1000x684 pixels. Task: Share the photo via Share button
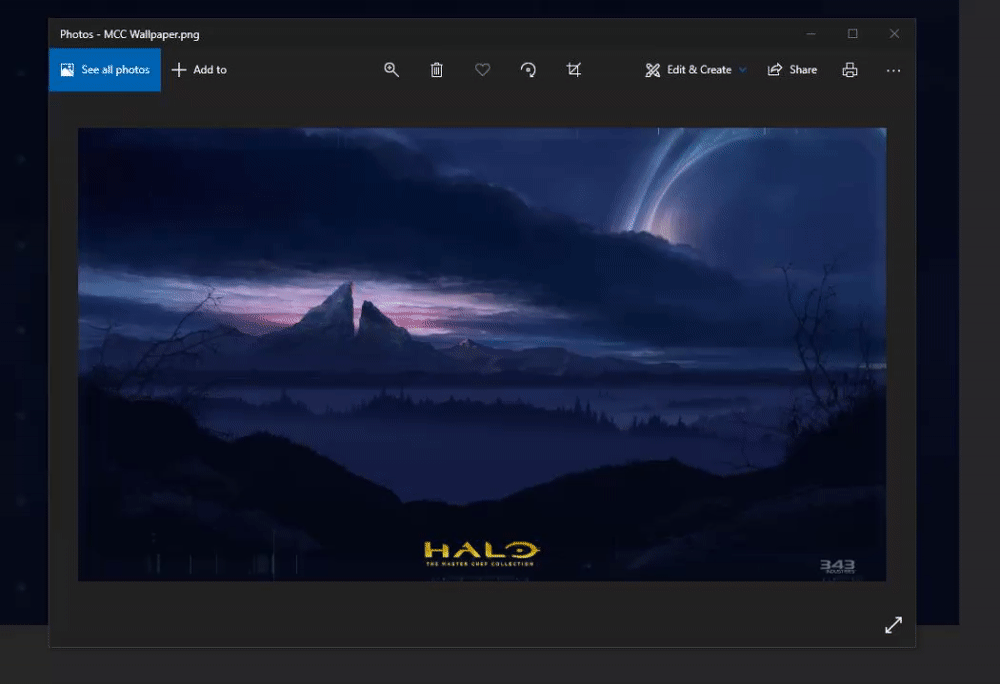(792, 69)
